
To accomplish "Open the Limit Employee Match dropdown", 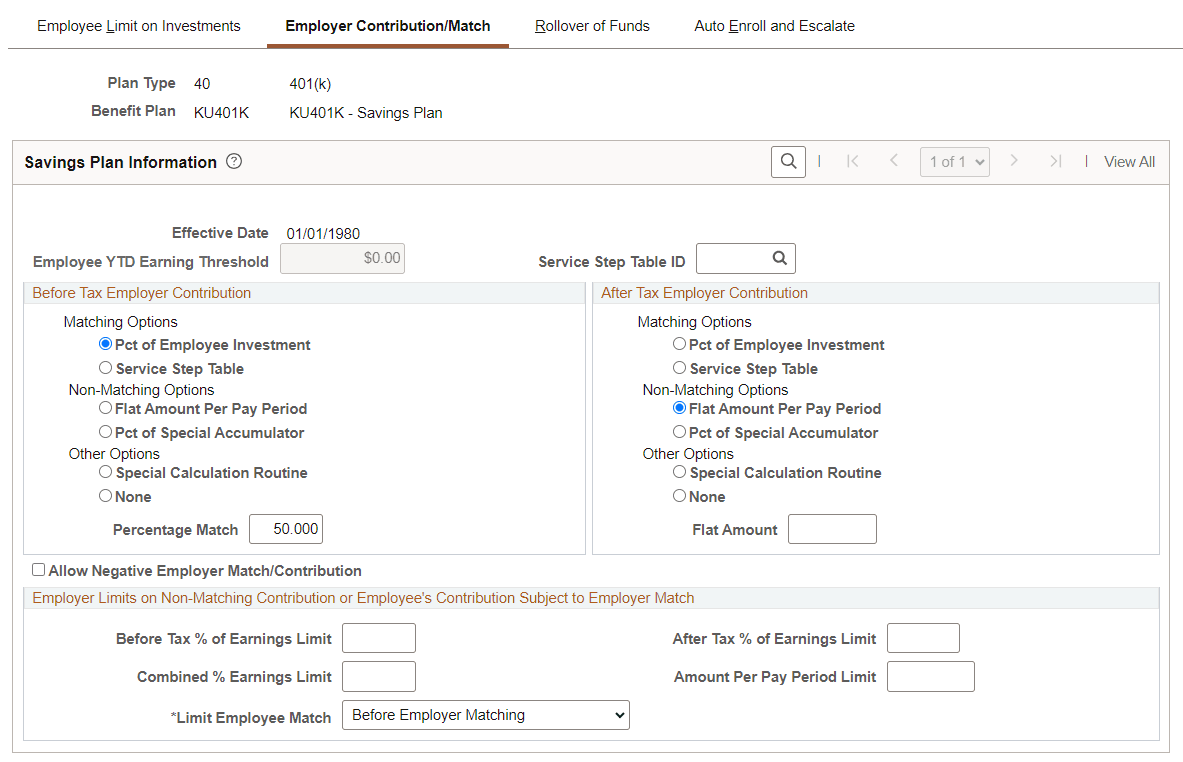I will pyautogui.click(x=486, y=715).
